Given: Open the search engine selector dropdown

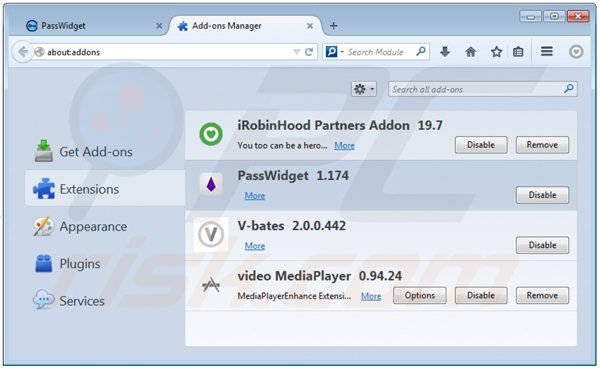Looking at the screenshot, I should 334,52.
